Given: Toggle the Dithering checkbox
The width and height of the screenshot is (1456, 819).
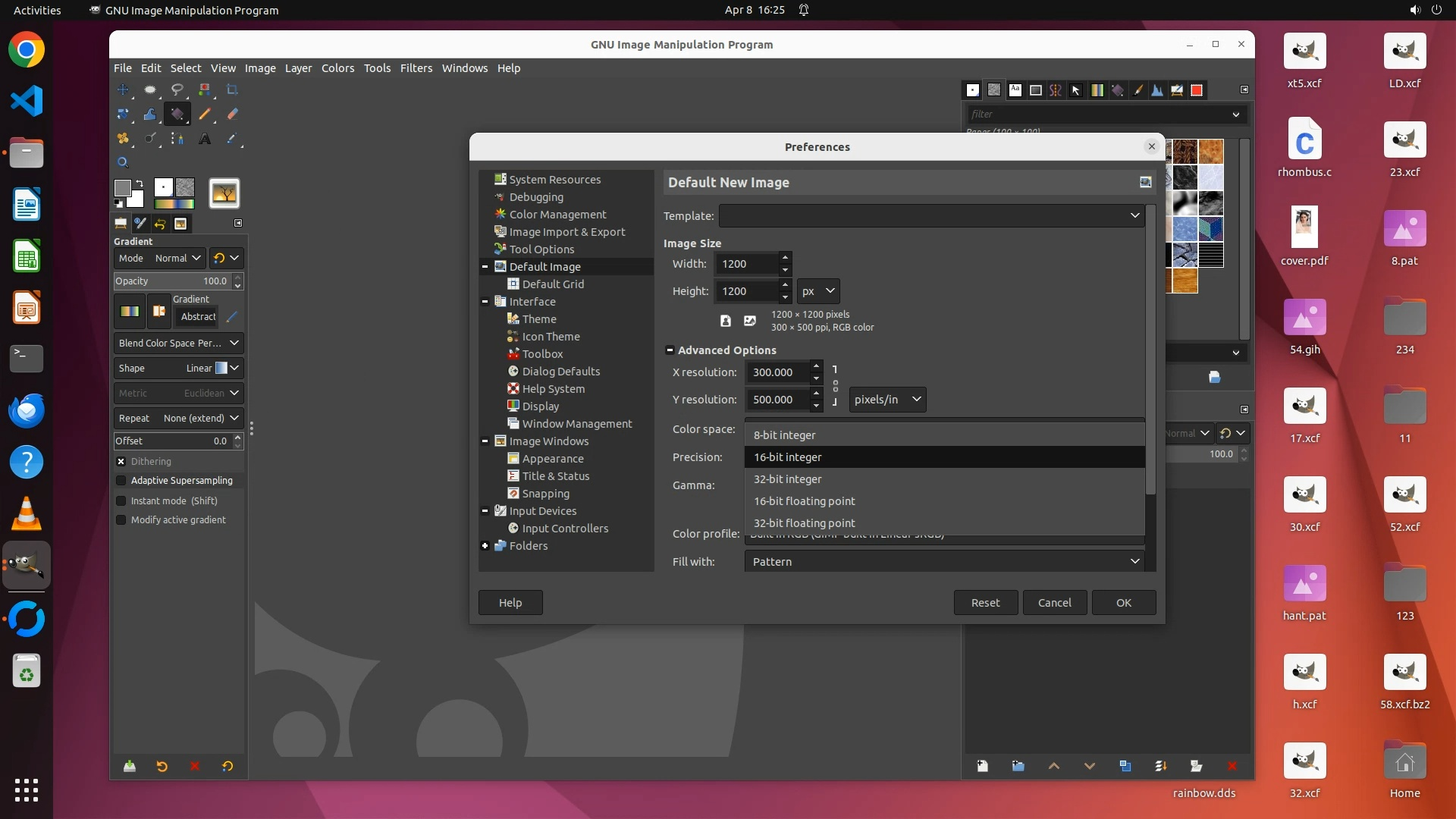Looking at the screenshot, I should 121,461.
